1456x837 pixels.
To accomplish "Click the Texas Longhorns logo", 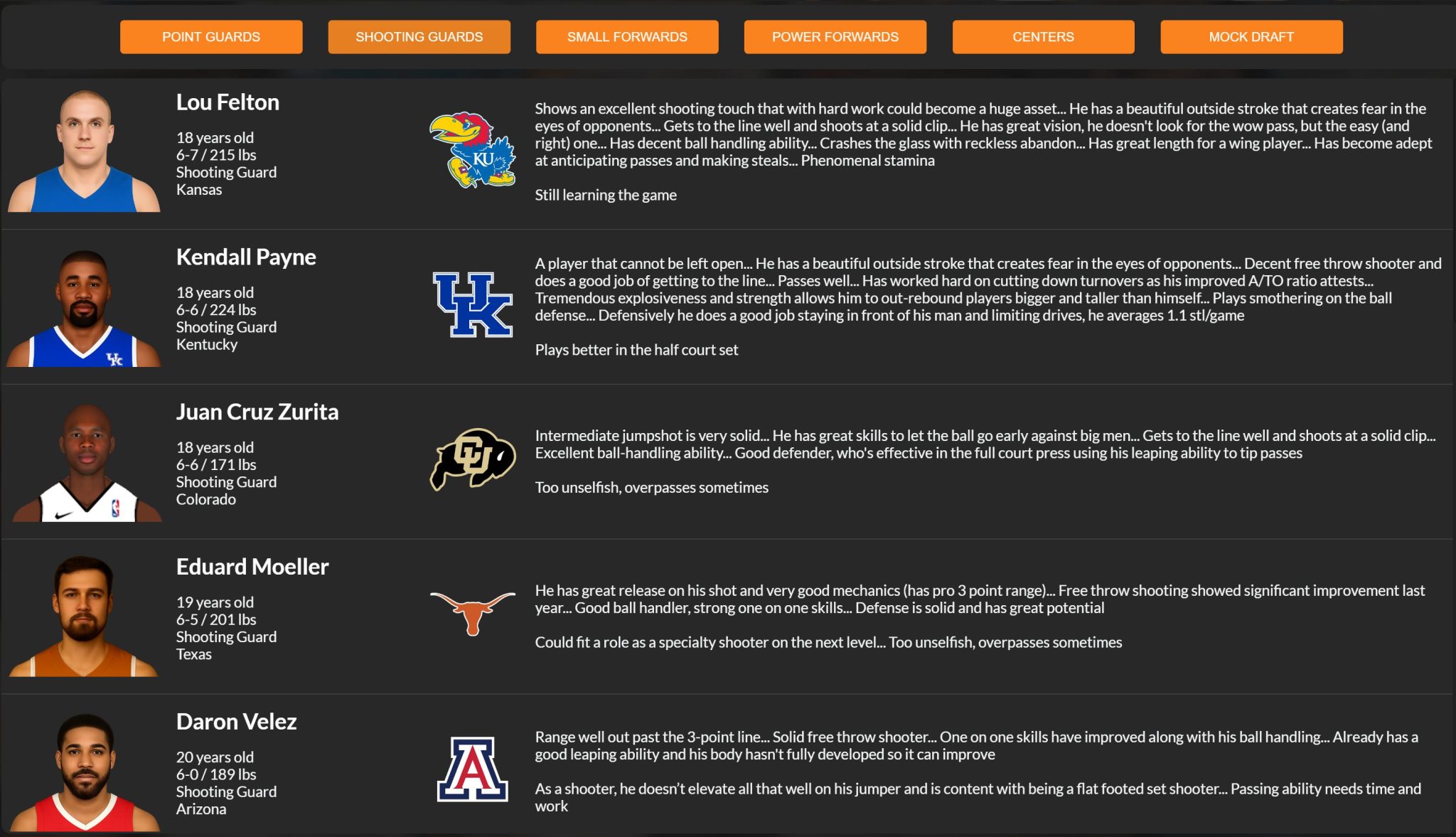I will point(473,612).
